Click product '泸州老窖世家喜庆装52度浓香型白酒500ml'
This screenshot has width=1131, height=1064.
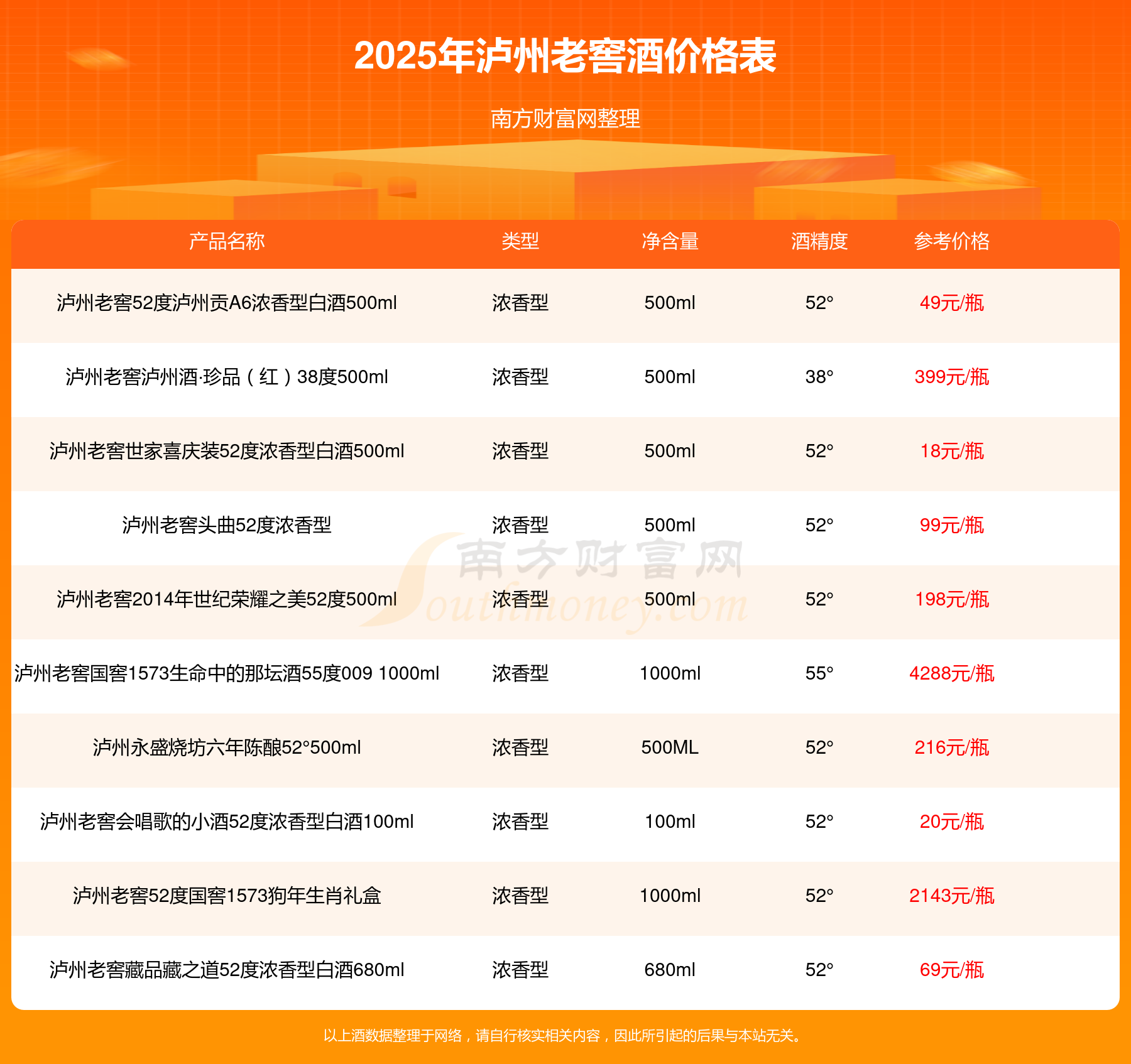coord(227,451)
